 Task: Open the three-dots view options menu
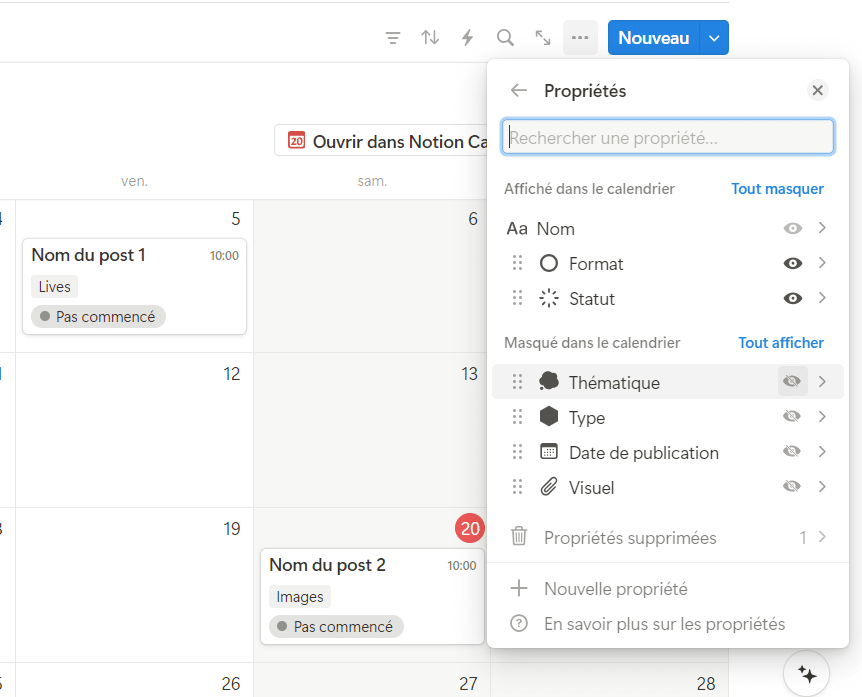pyautogui.click(x=580, y=38)
